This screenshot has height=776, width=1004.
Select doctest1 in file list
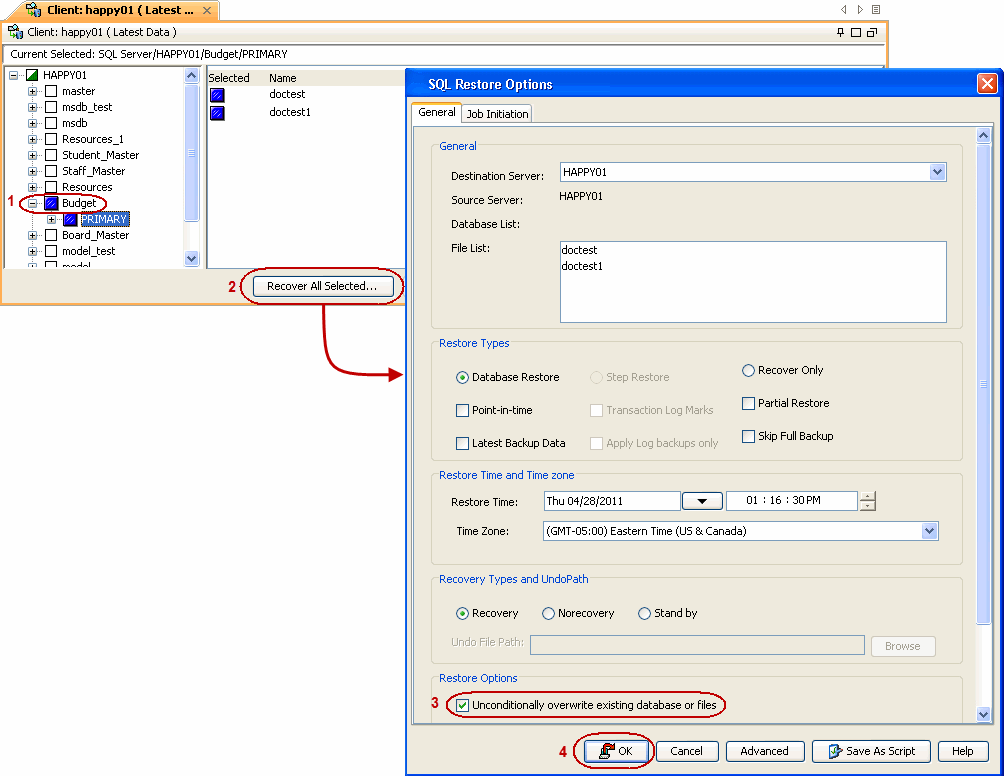click(x=582, y=266)
